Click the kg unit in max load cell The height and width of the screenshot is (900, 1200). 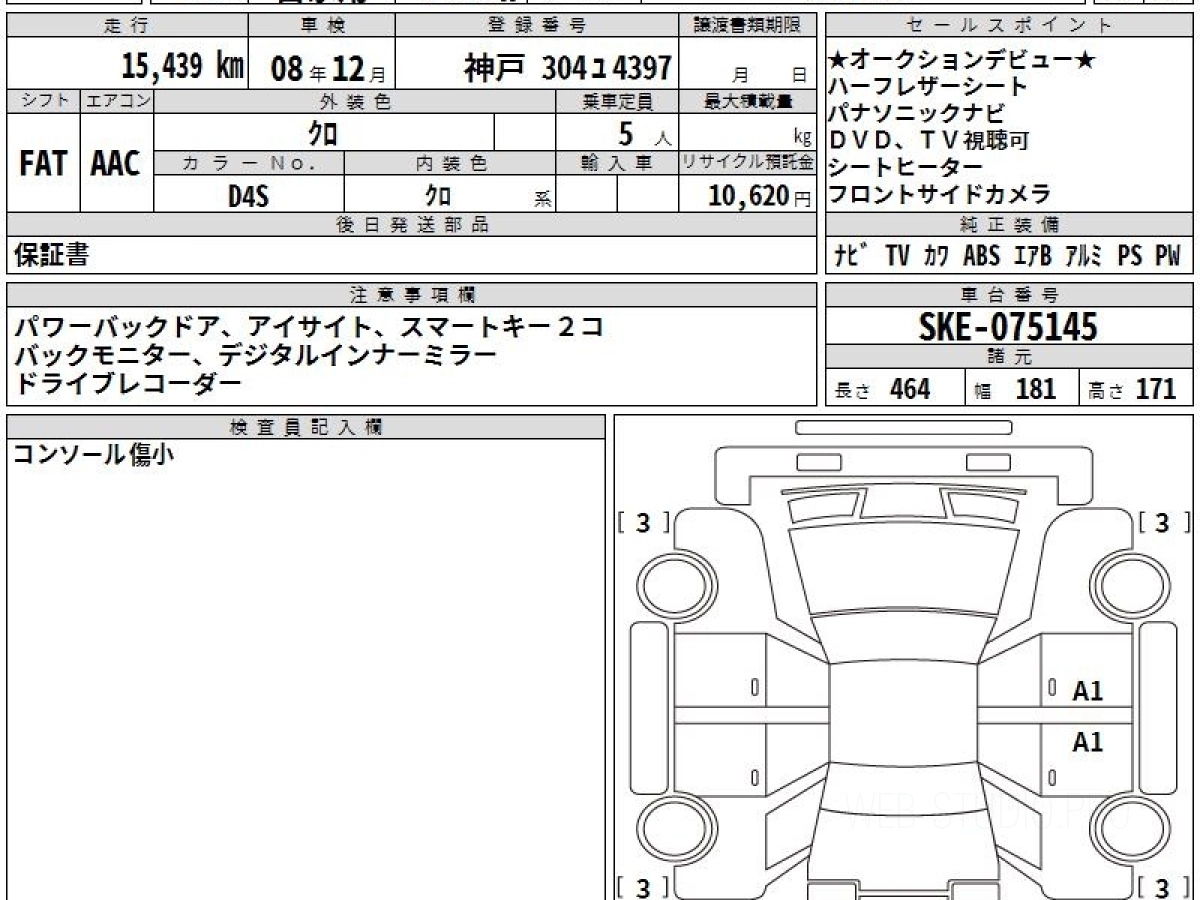[x=803, y=139]
